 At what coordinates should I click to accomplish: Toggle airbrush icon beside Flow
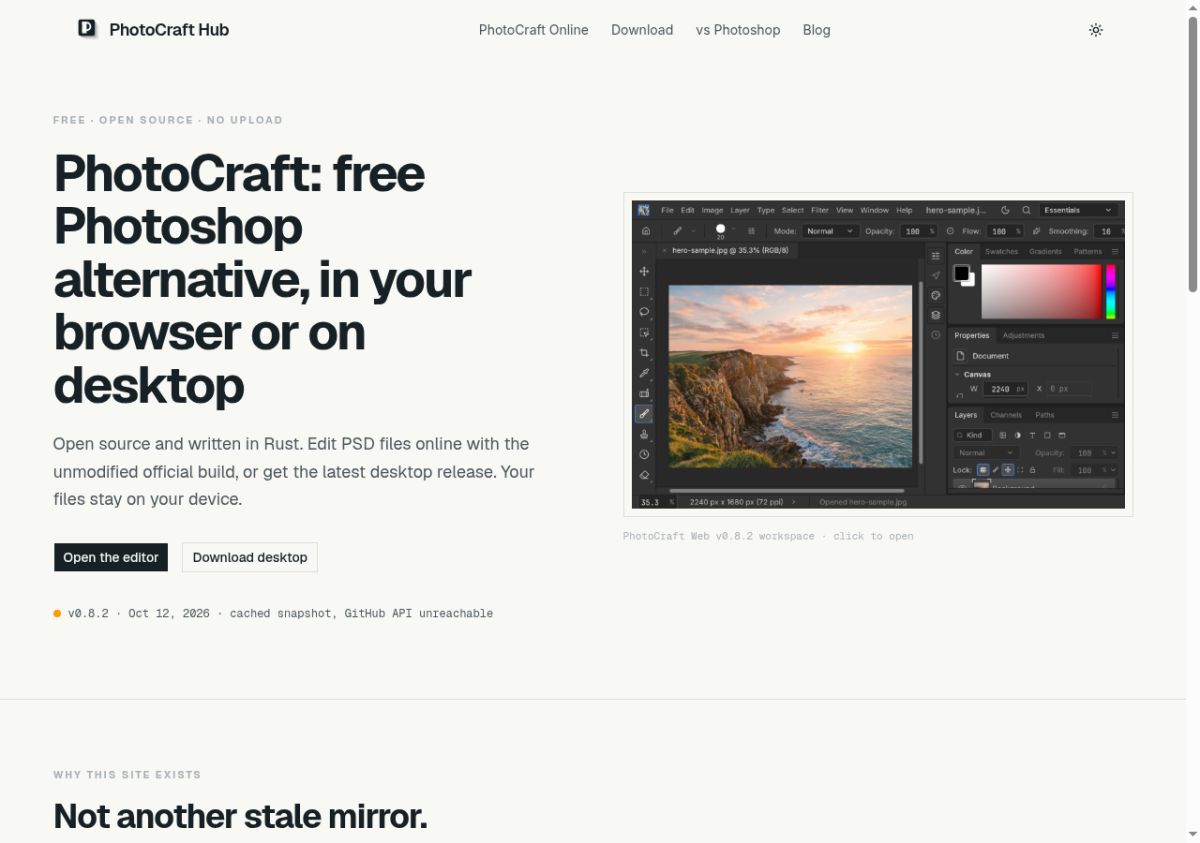click(1036, 231)
